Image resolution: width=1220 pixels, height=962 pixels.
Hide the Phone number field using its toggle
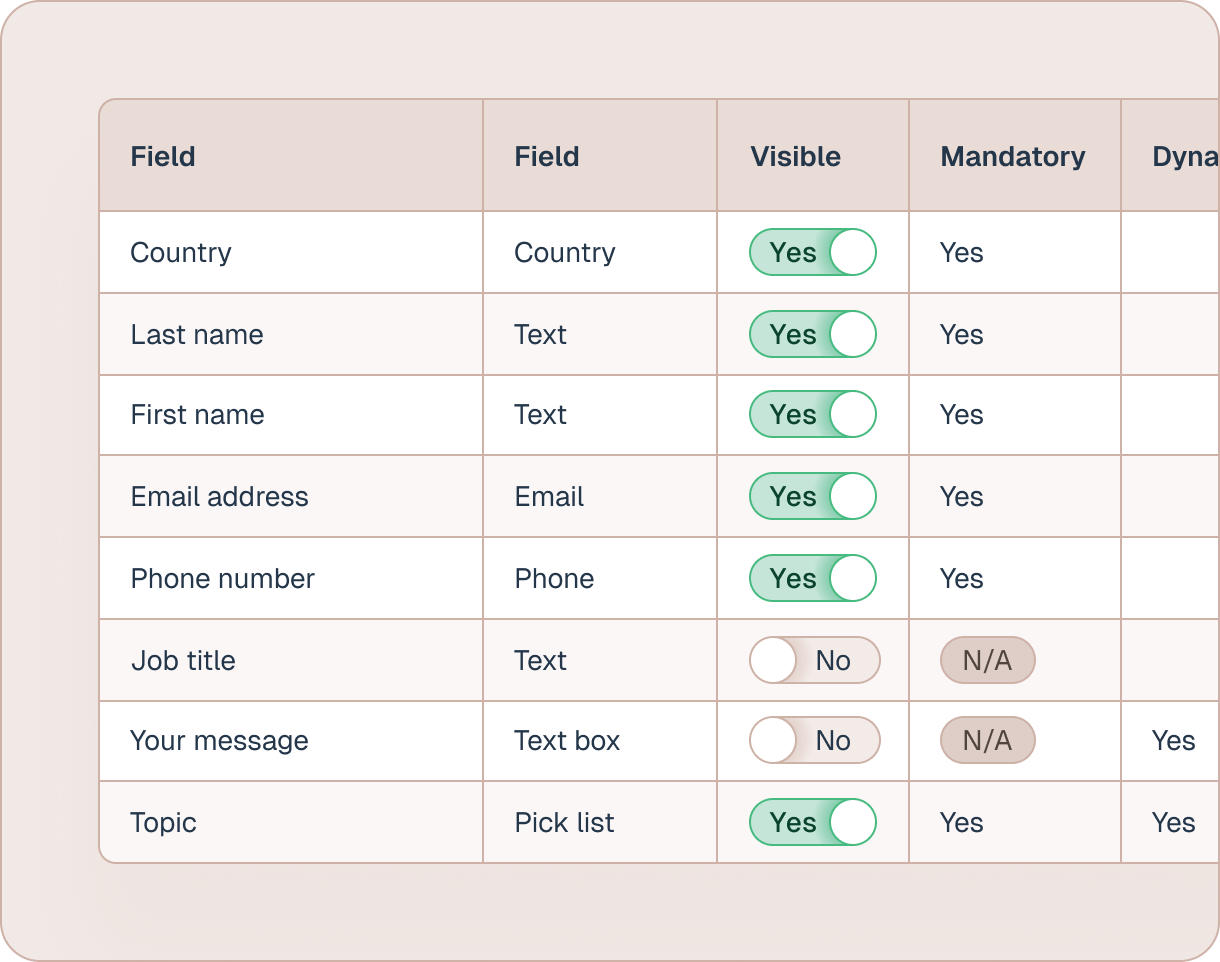[812, 578]
